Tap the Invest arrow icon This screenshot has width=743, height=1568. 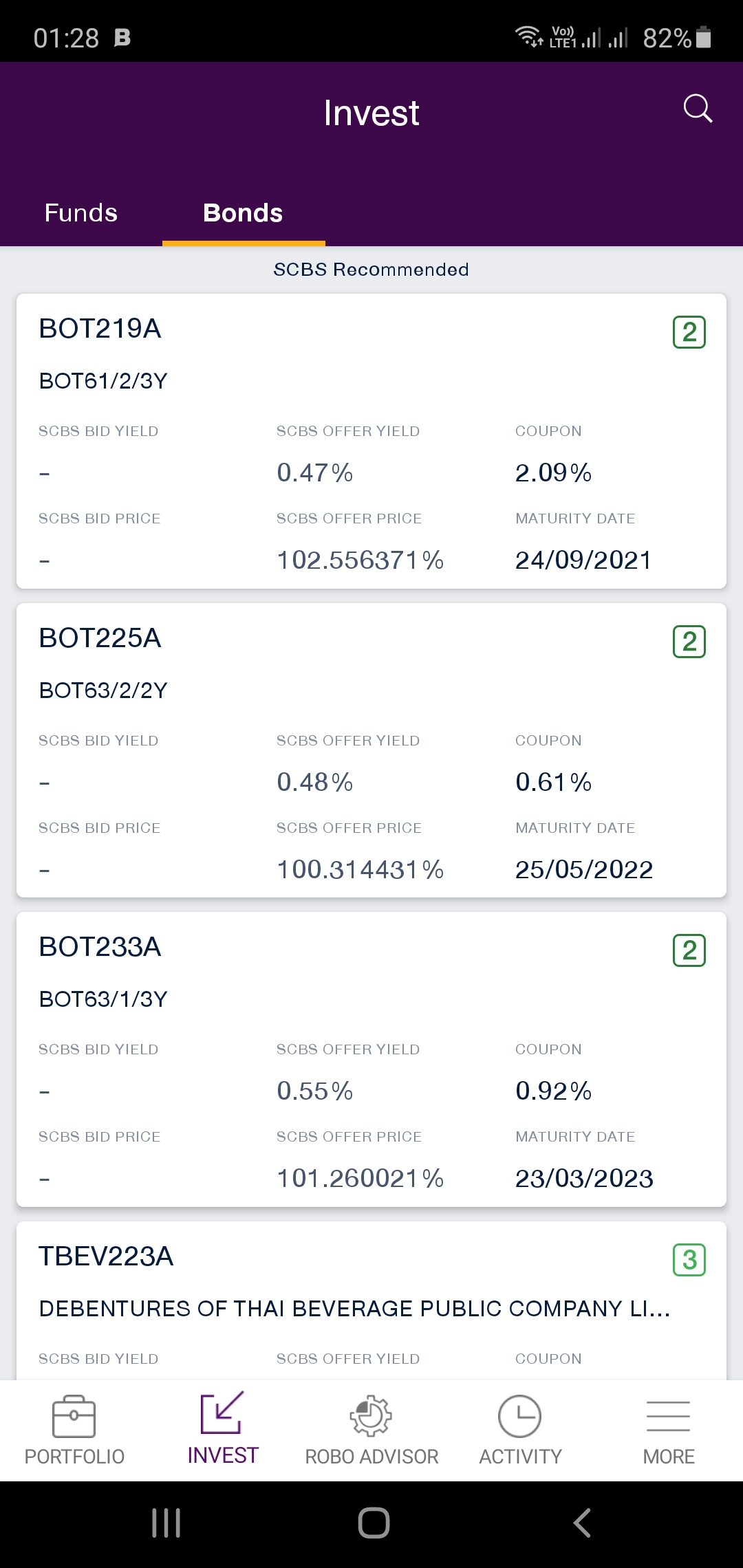click(222, 1413)
